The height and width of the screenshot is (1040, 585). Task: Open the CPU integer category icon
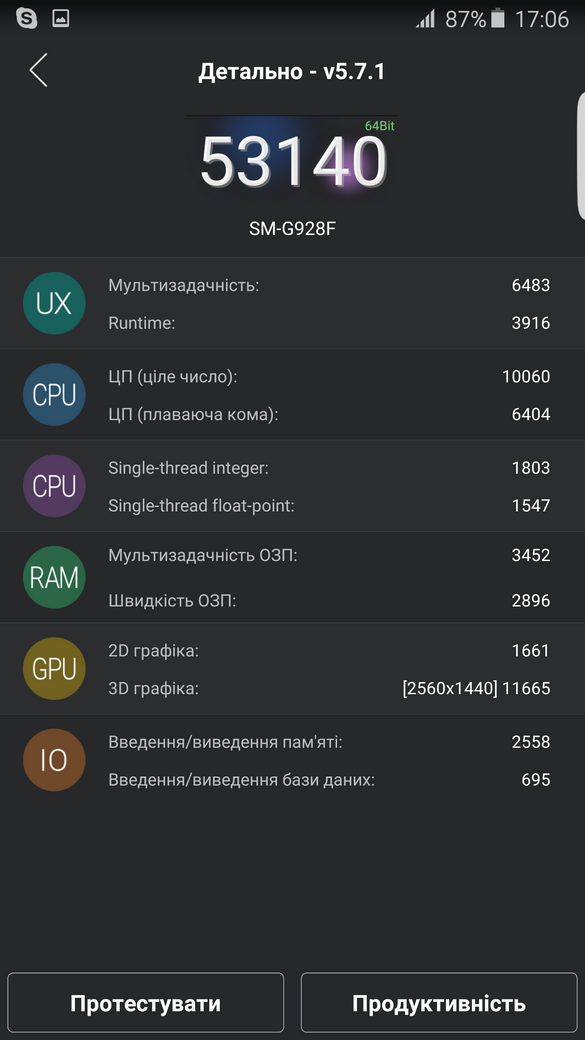tap(54, 394)
